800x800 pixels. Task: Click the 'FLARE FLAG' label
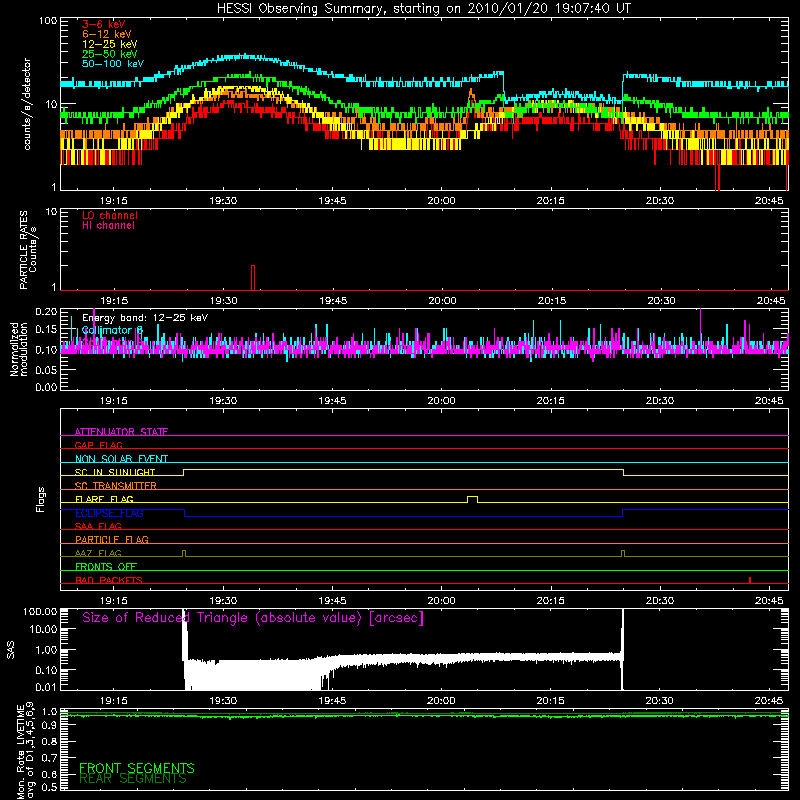[104, 499]
